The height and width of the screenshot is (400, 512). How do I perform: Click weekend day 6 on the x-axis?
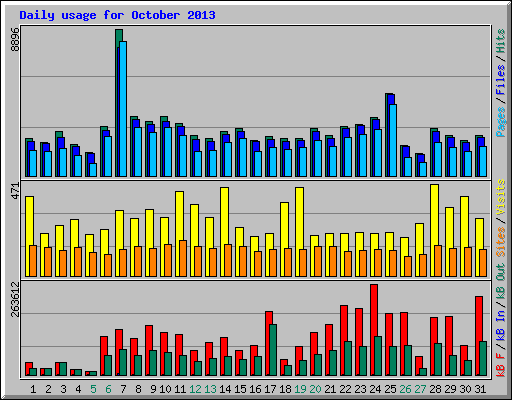108,389
